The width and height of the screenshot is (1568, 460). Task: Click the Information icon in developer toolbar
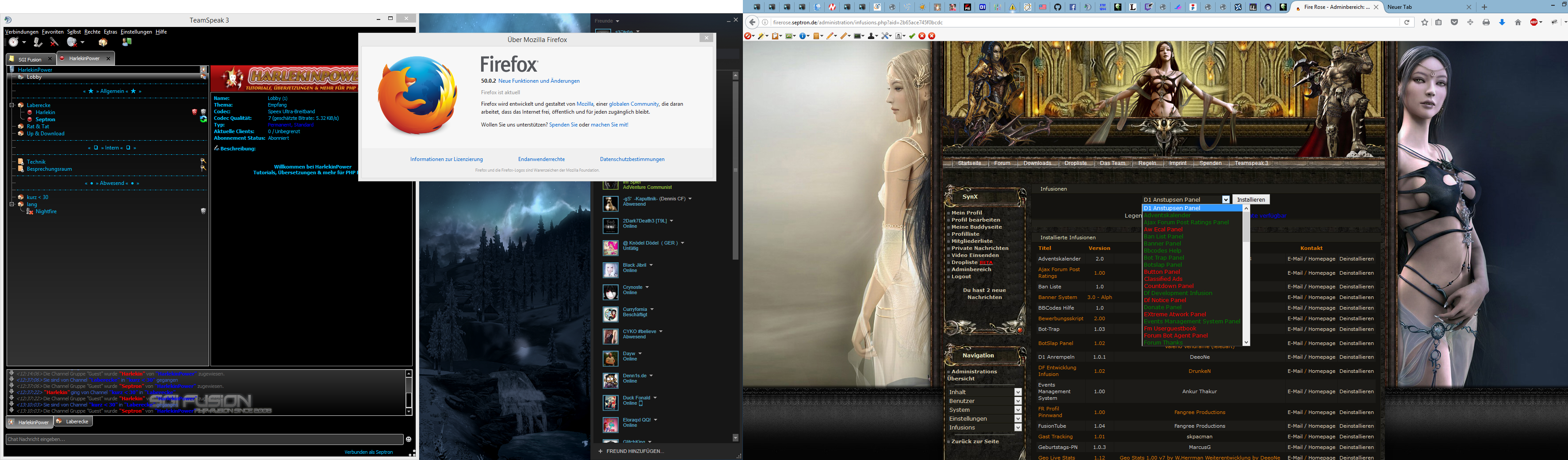click(x=802, y=36)
